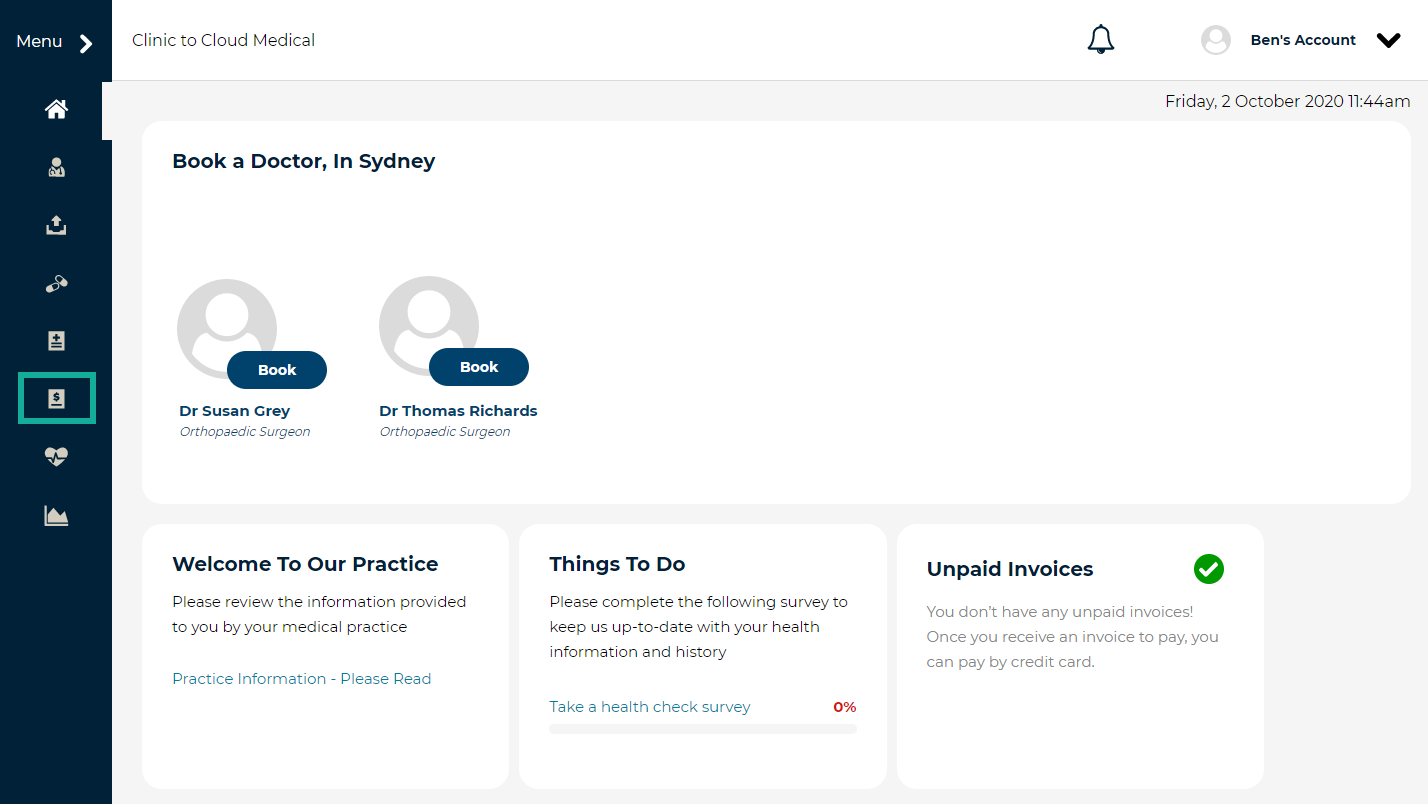1428x804 pixels.
Task: Select the medical records document icon
Action: click(x=55, y=340)
